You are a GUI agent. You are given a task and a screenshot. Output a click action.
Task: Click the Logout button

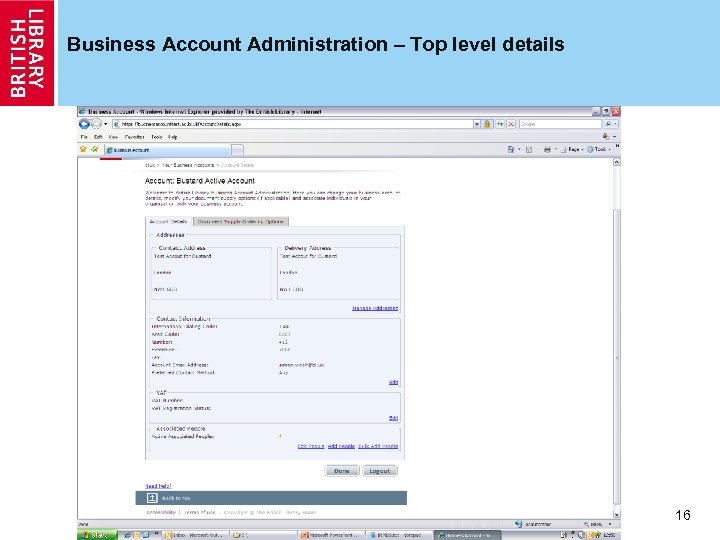coord(380,471)
